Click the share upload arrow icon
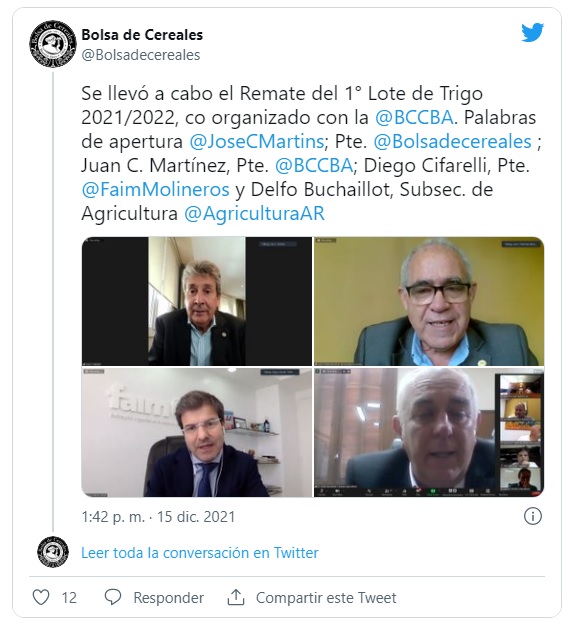Screen dimensions: 571x627 tap(236, 597)
